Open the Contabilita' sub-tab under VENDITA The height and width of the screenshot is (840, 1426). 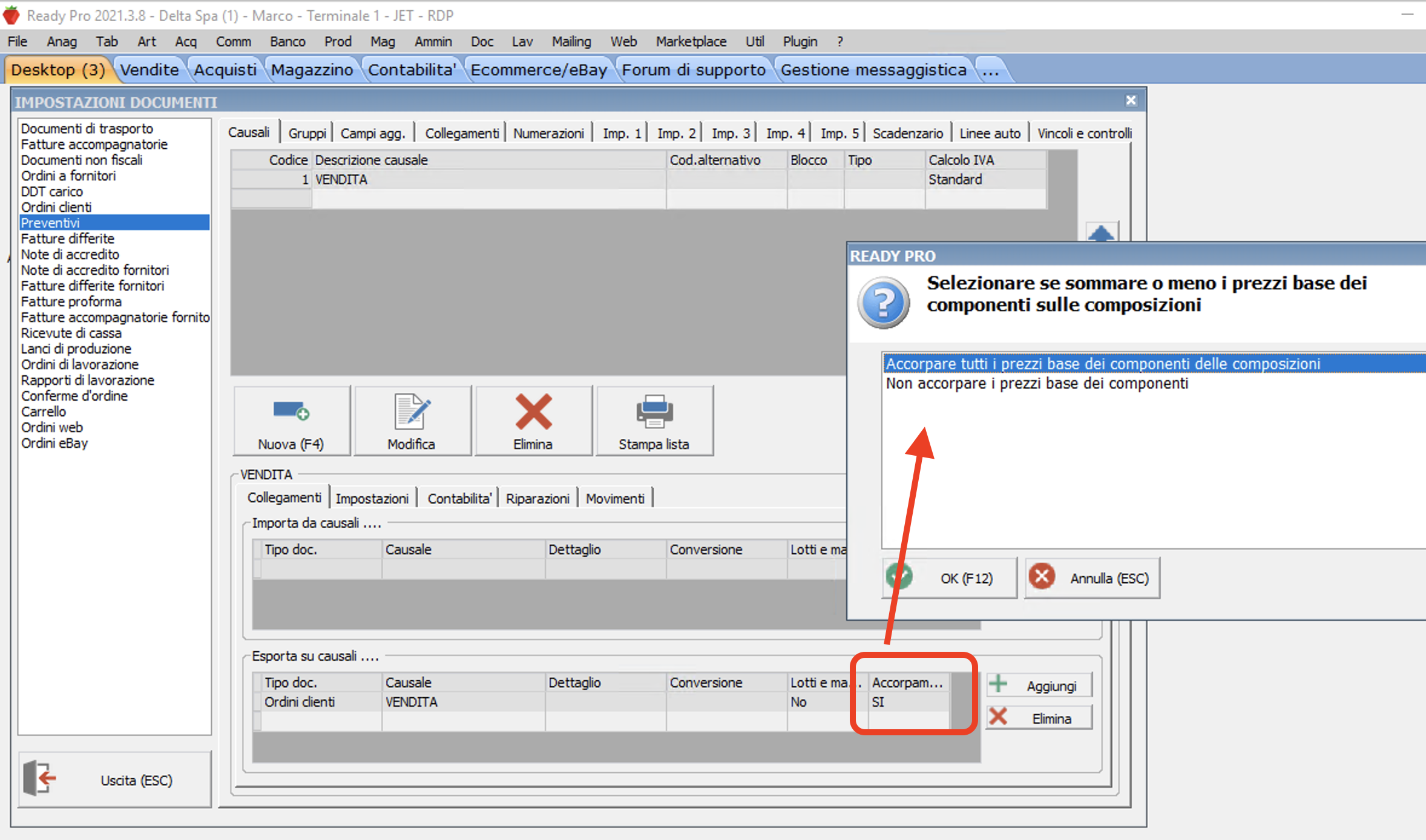point(459,499)
